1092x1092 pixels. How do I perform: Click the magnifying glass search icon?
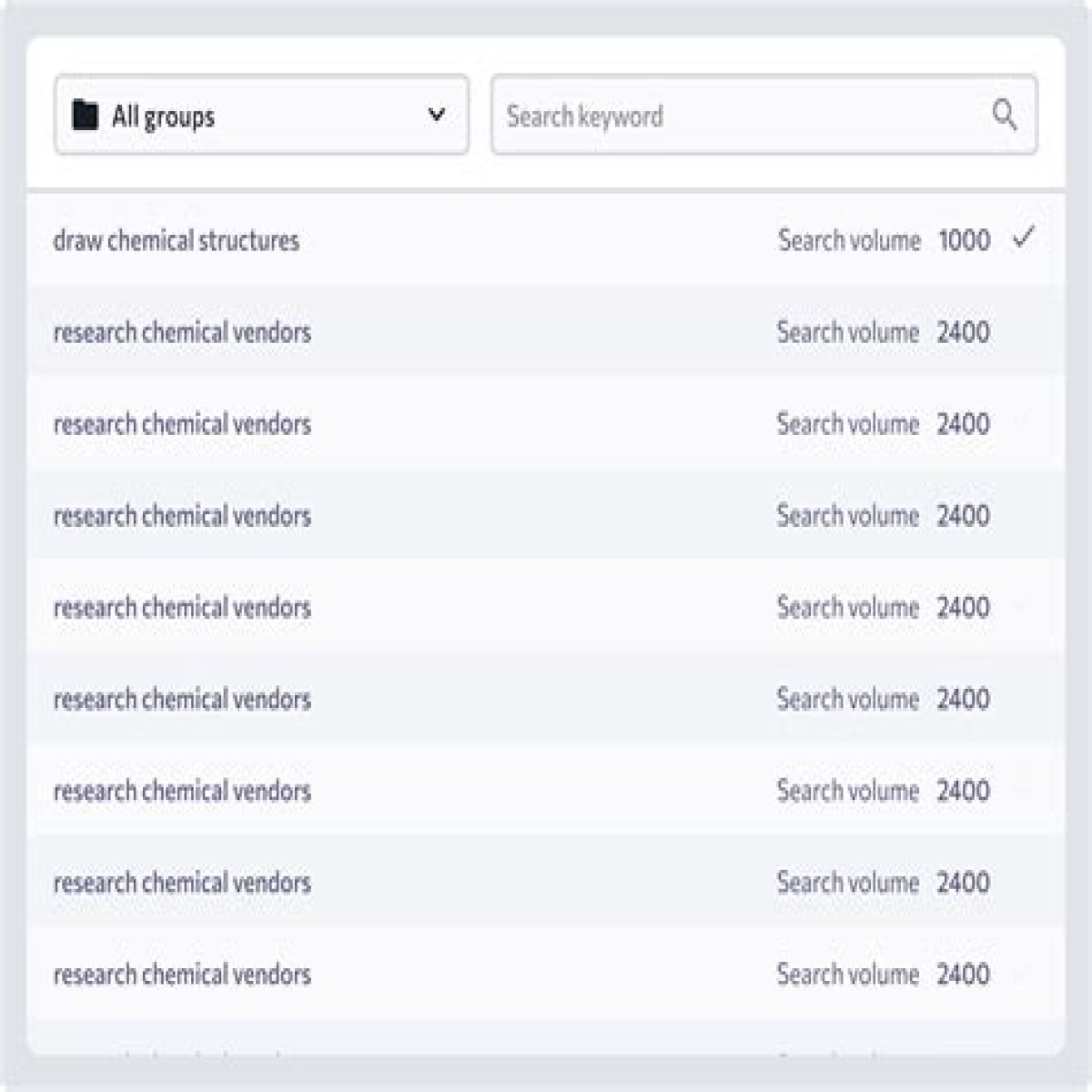(x=1005, y=116)
